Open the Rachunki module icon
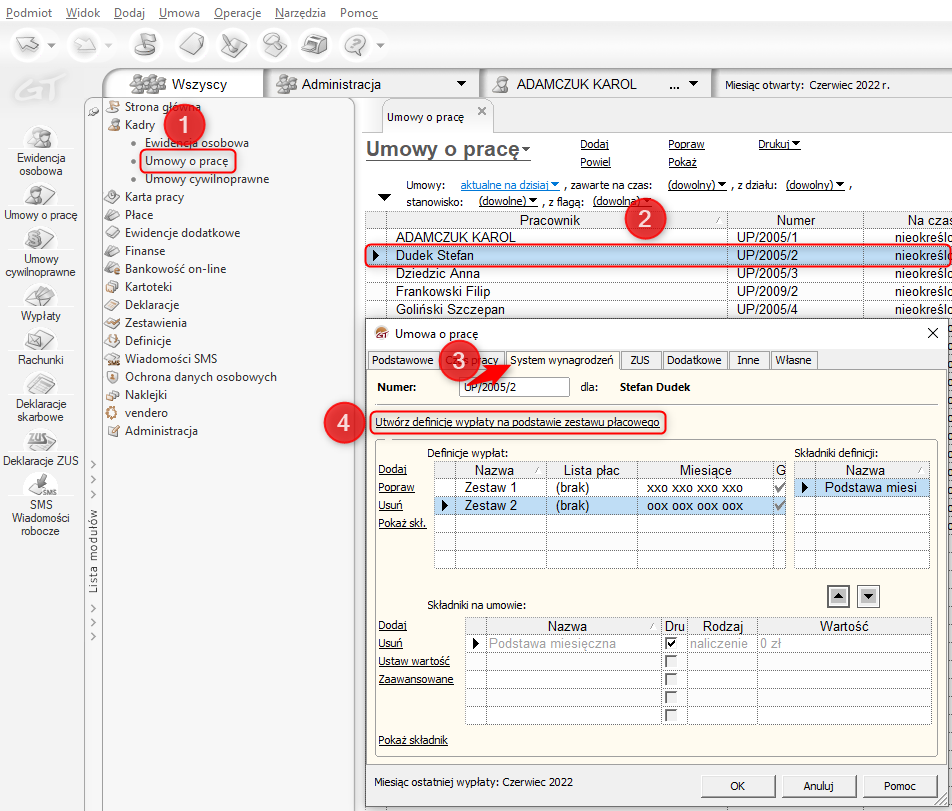The image size is (952, 811). coord(41,347)
